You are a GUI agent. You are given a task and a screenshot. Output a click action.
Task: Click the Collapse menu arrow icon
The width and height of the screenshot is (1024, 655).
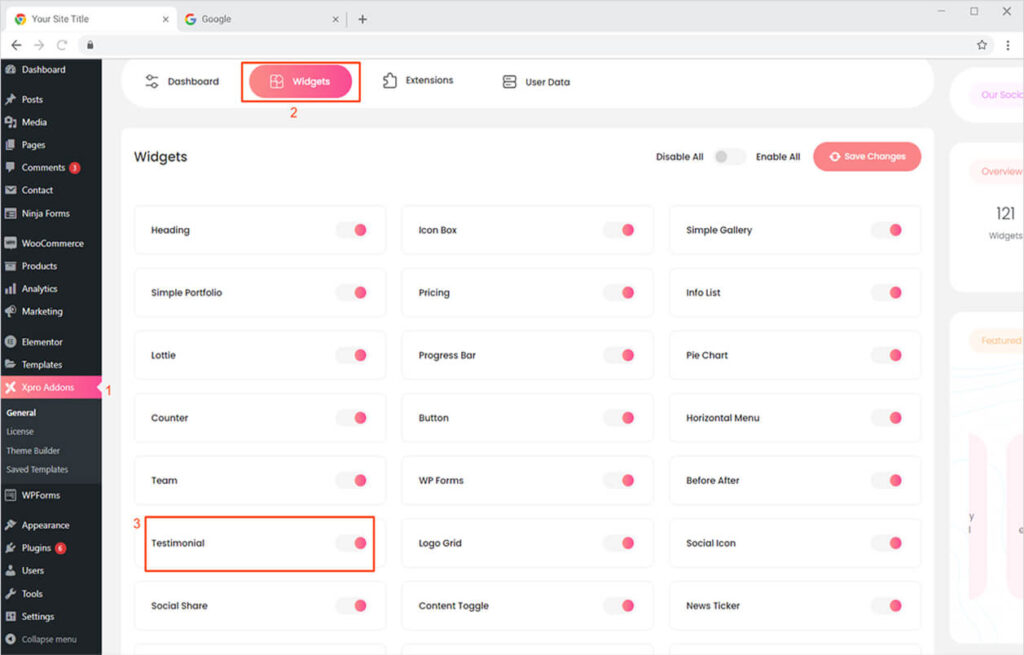[11, 639]
